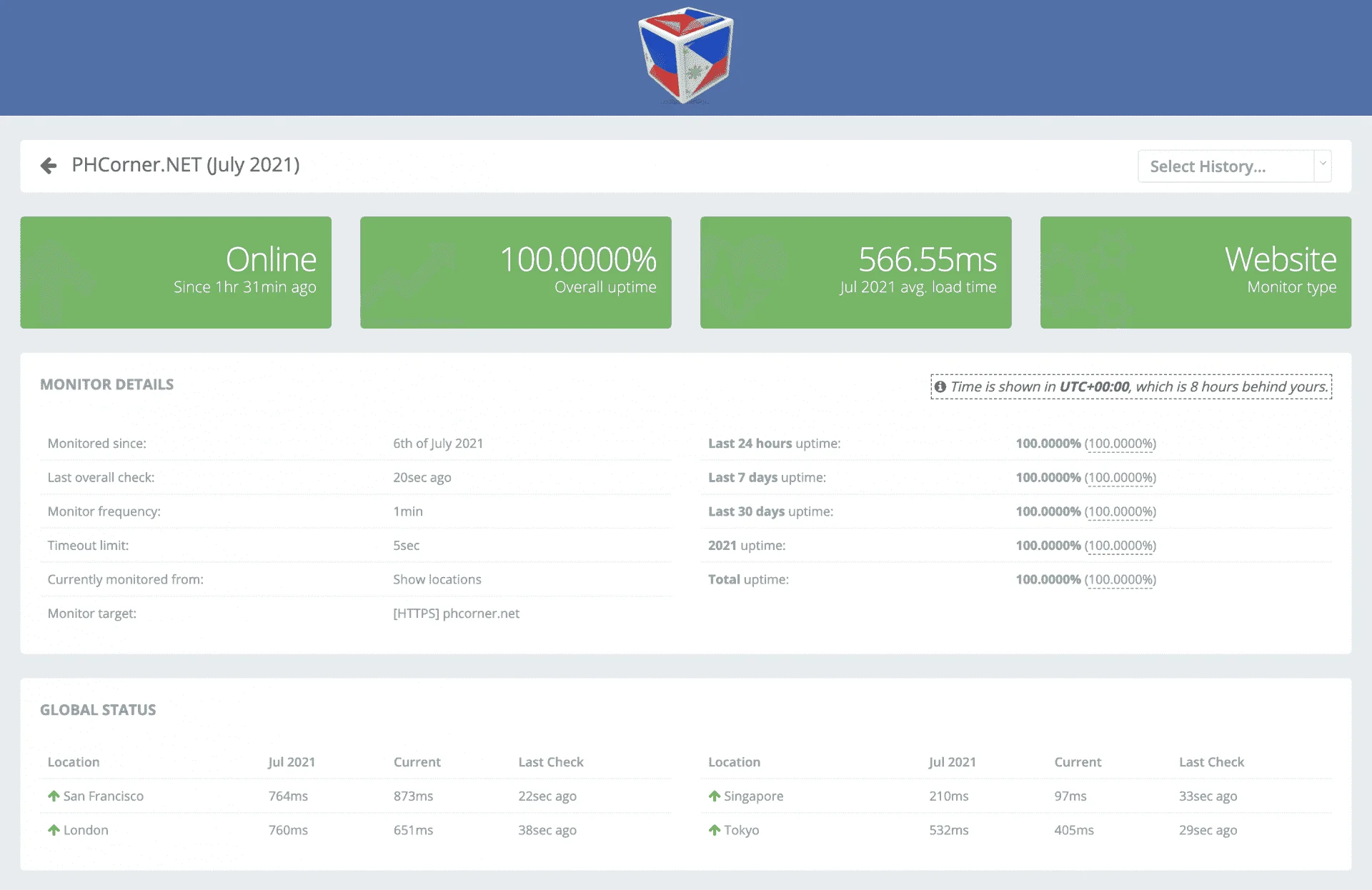This screenshot has height=890, width=1372.
Task: Click the PHCorner.NET (July 2021) title
Action: [186, 165]
